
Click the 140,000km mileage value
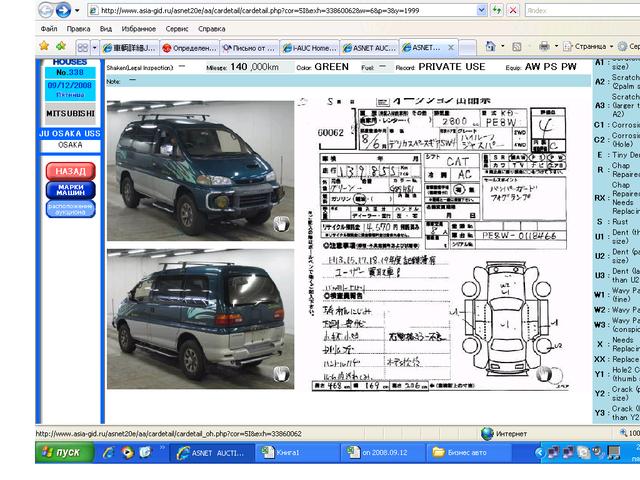[x=255, y=67]
